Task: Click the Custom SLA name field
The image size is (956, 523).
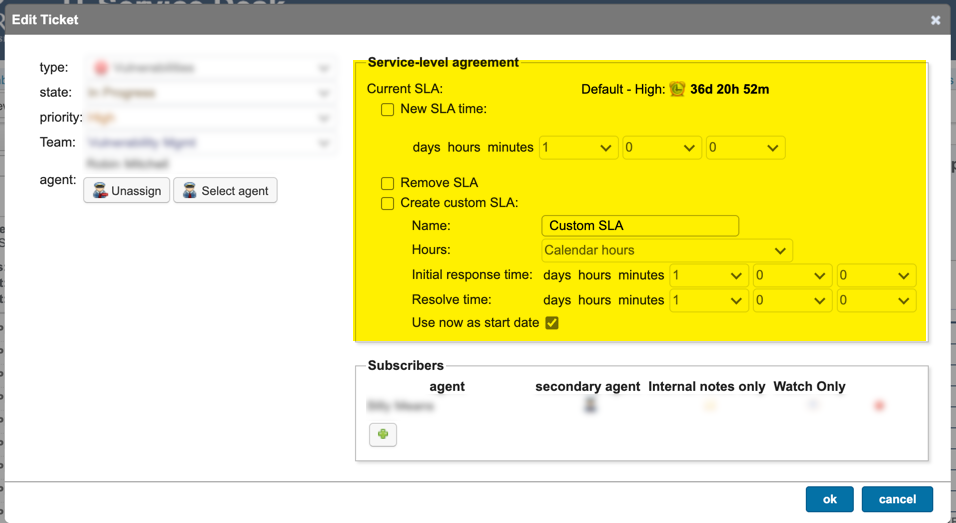Action: tap(640, 226)
